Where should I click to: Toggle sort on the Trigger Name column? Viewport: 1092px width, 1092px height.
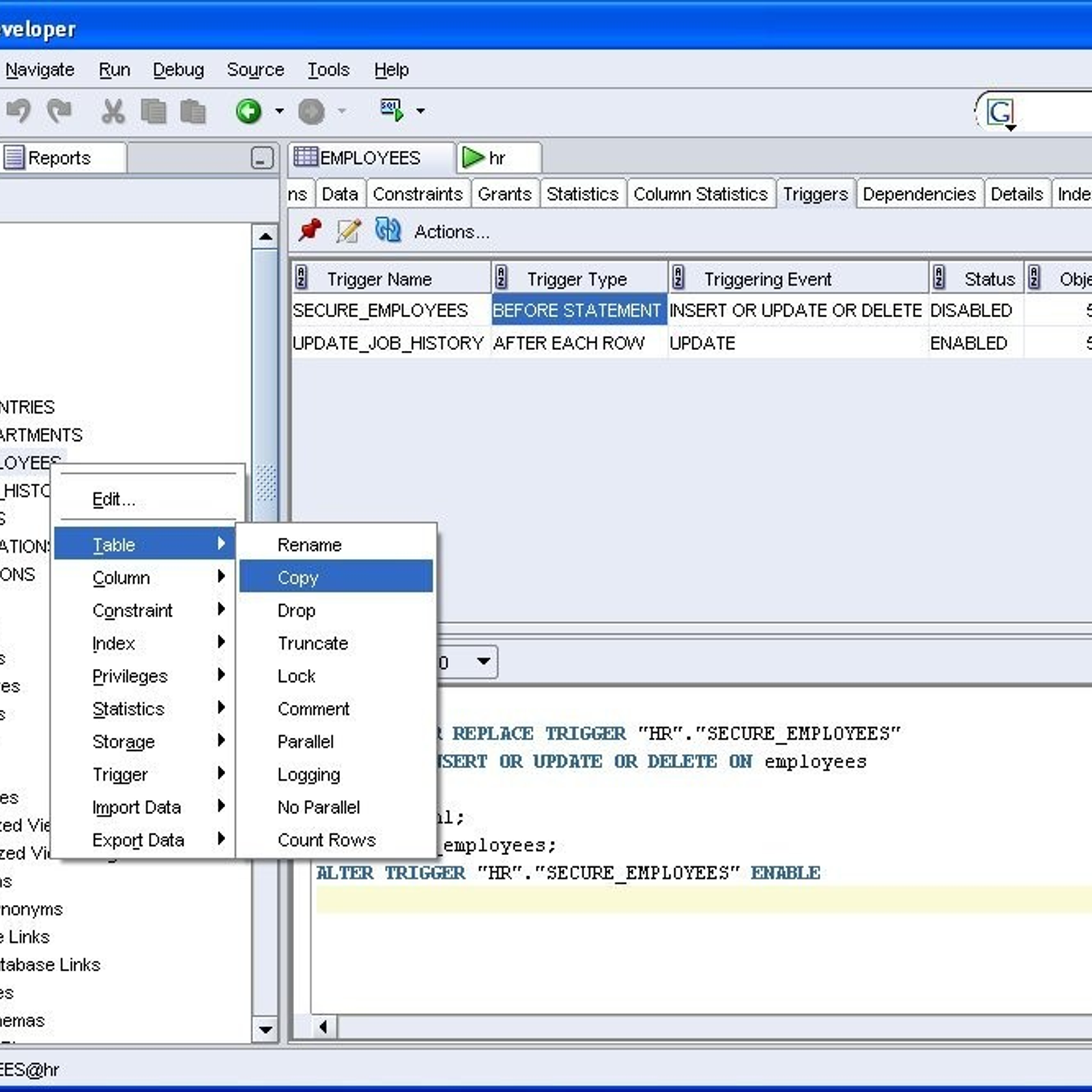click(379, 278)
